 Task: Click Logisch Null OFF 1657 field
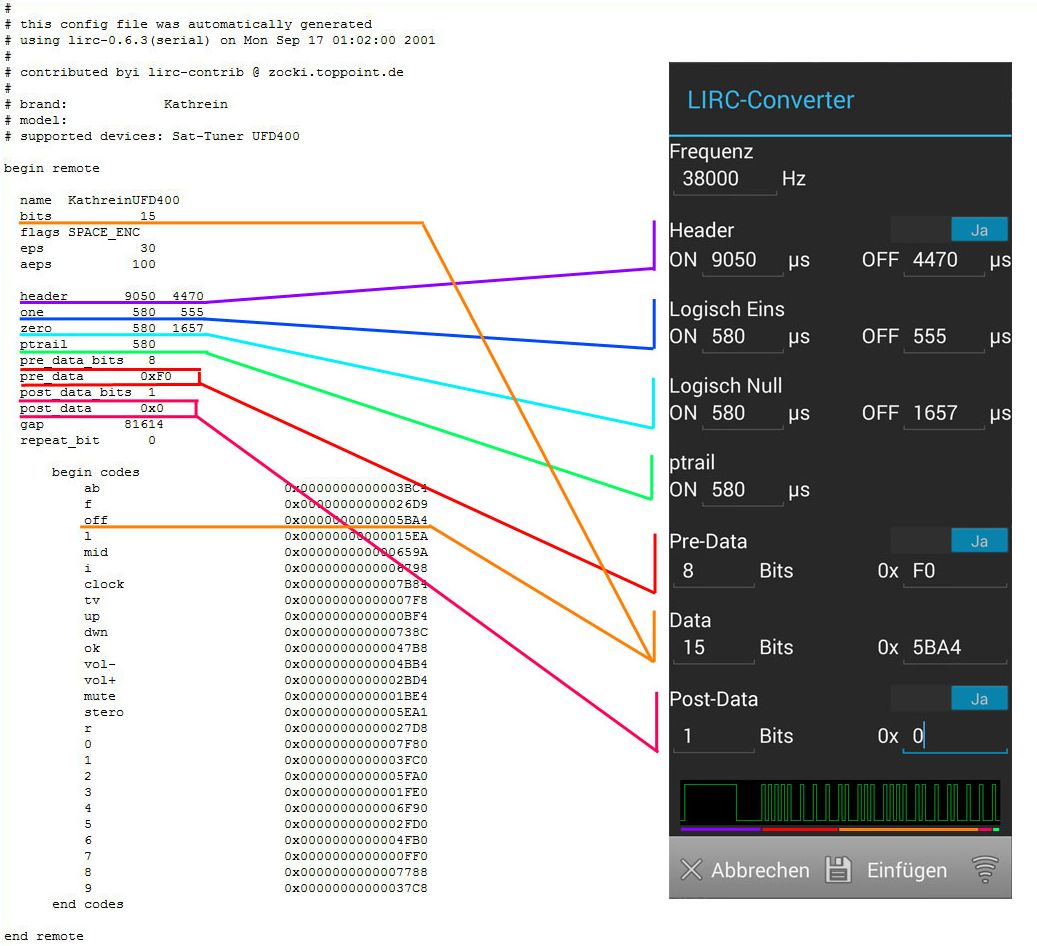coord(943,413)
